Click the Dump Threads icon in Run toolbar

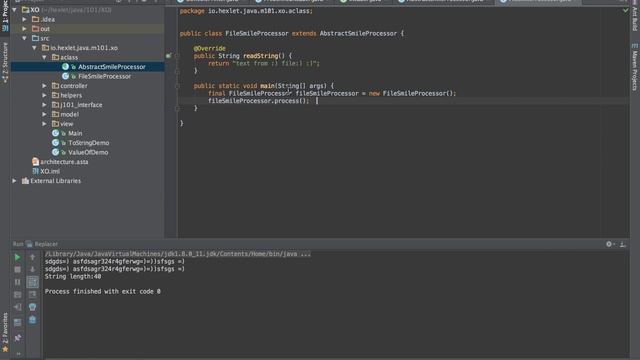17,294
